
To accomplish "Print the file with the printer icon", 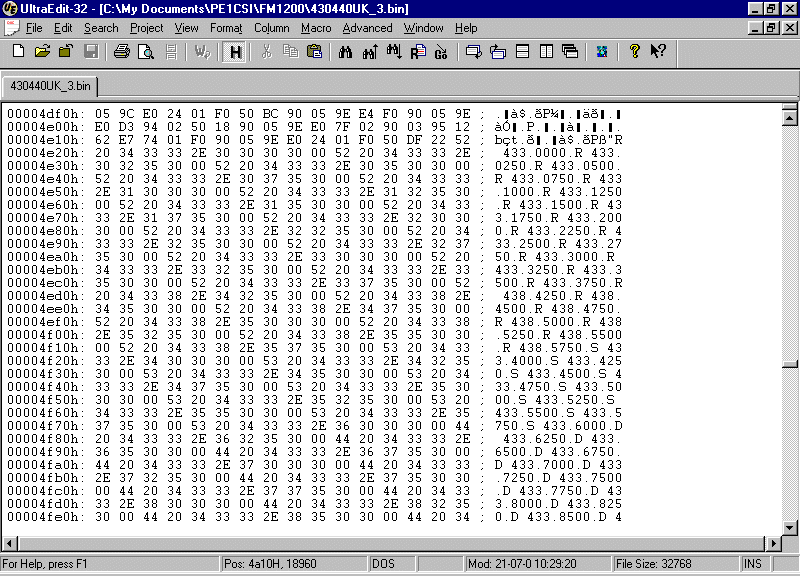I will (121, 52).
